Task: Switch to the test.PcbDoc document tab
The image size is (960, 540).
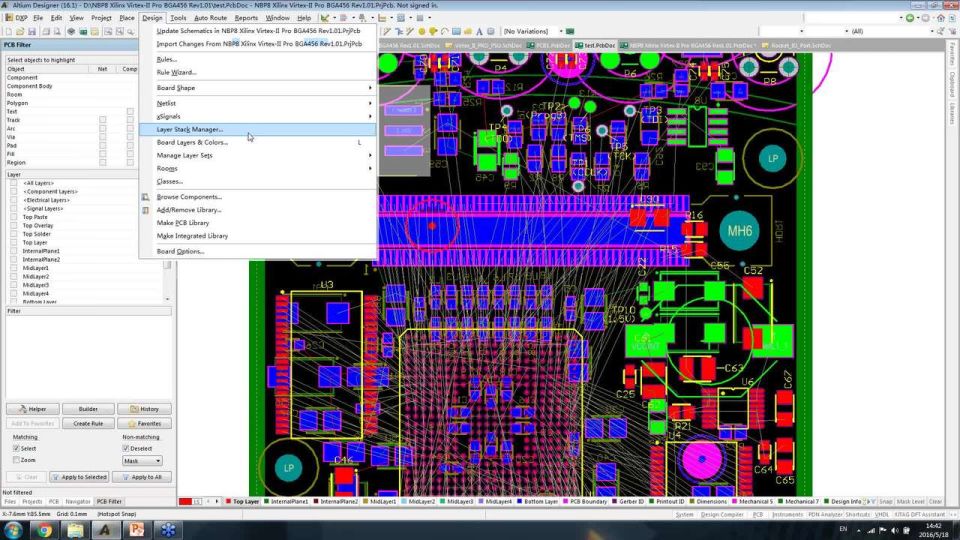Action: point(595,45)
